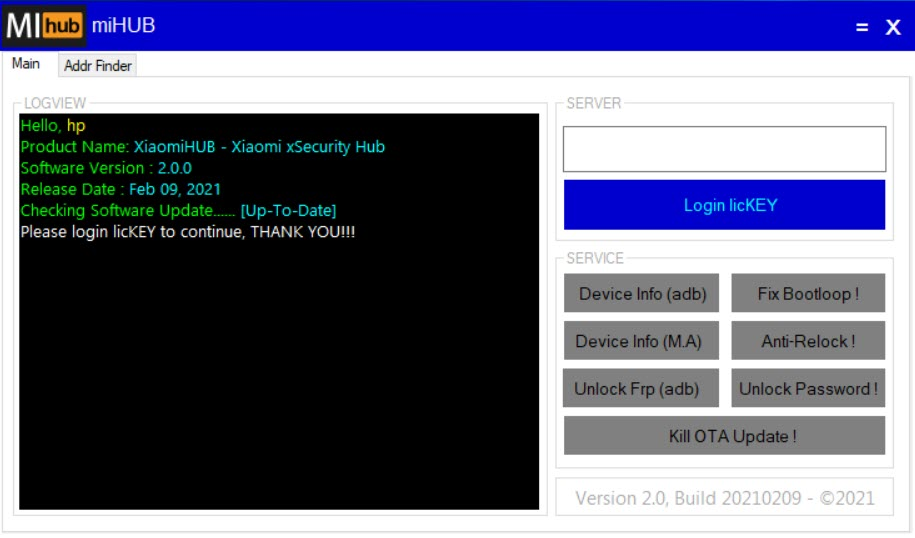Start Unlock Frp (adb)
Viewport: 915px width, 538px height.
click(x=641, y=388)
